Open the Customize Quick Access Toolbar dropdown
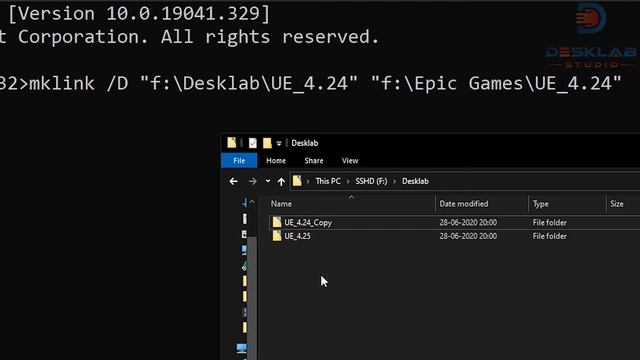Viewport: 640px width, 360px height. (279, 143)
